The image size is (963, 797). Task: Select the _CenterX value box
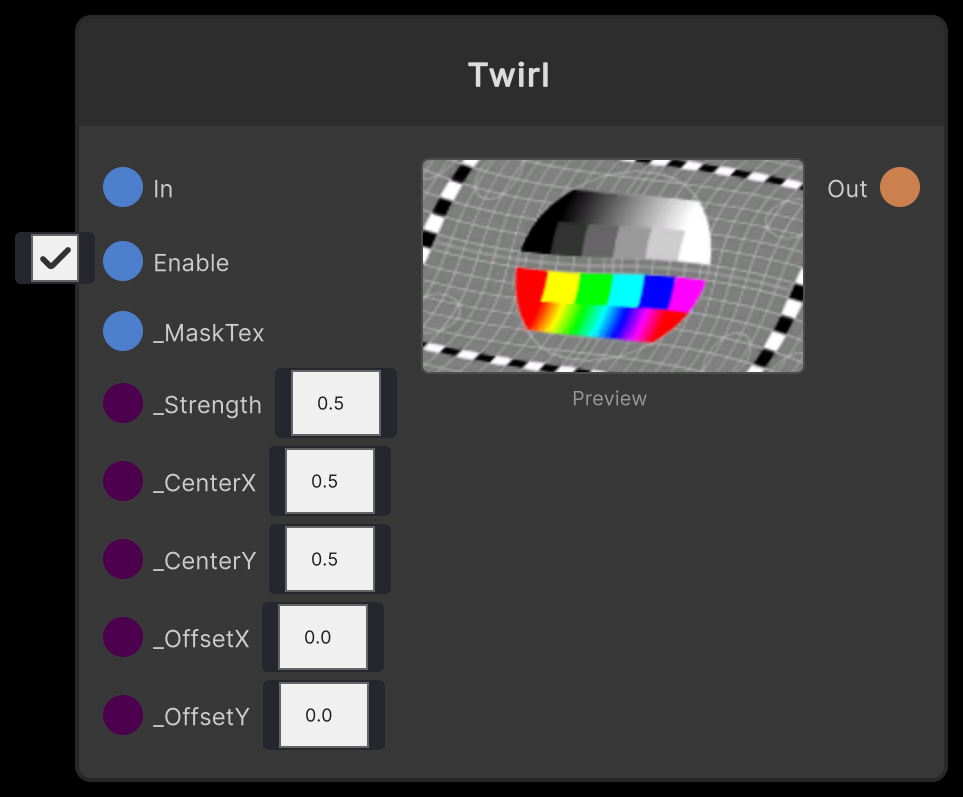330,481
